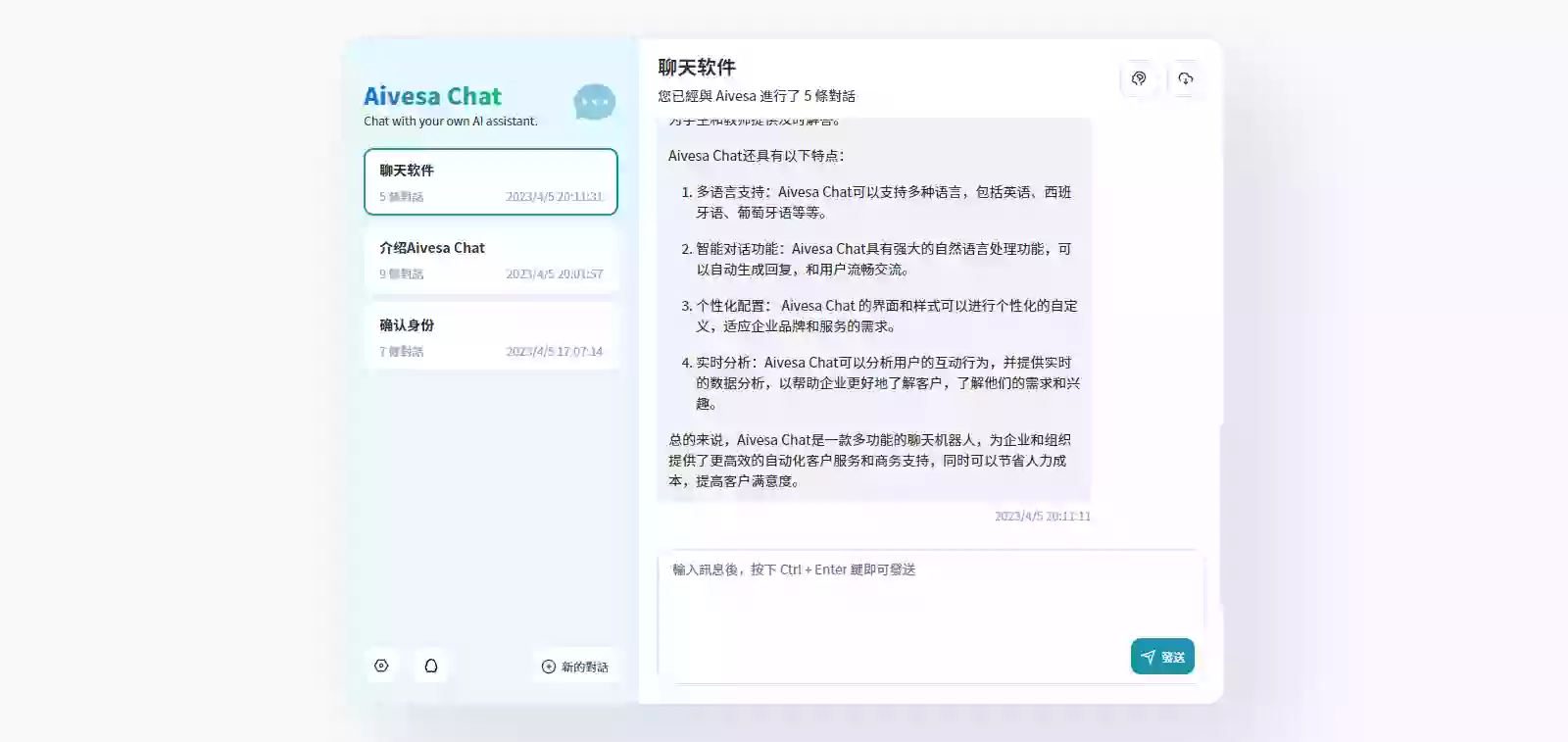
Task: Click the summary paragraph starting 总的来说
Action: tap(869, 461)
